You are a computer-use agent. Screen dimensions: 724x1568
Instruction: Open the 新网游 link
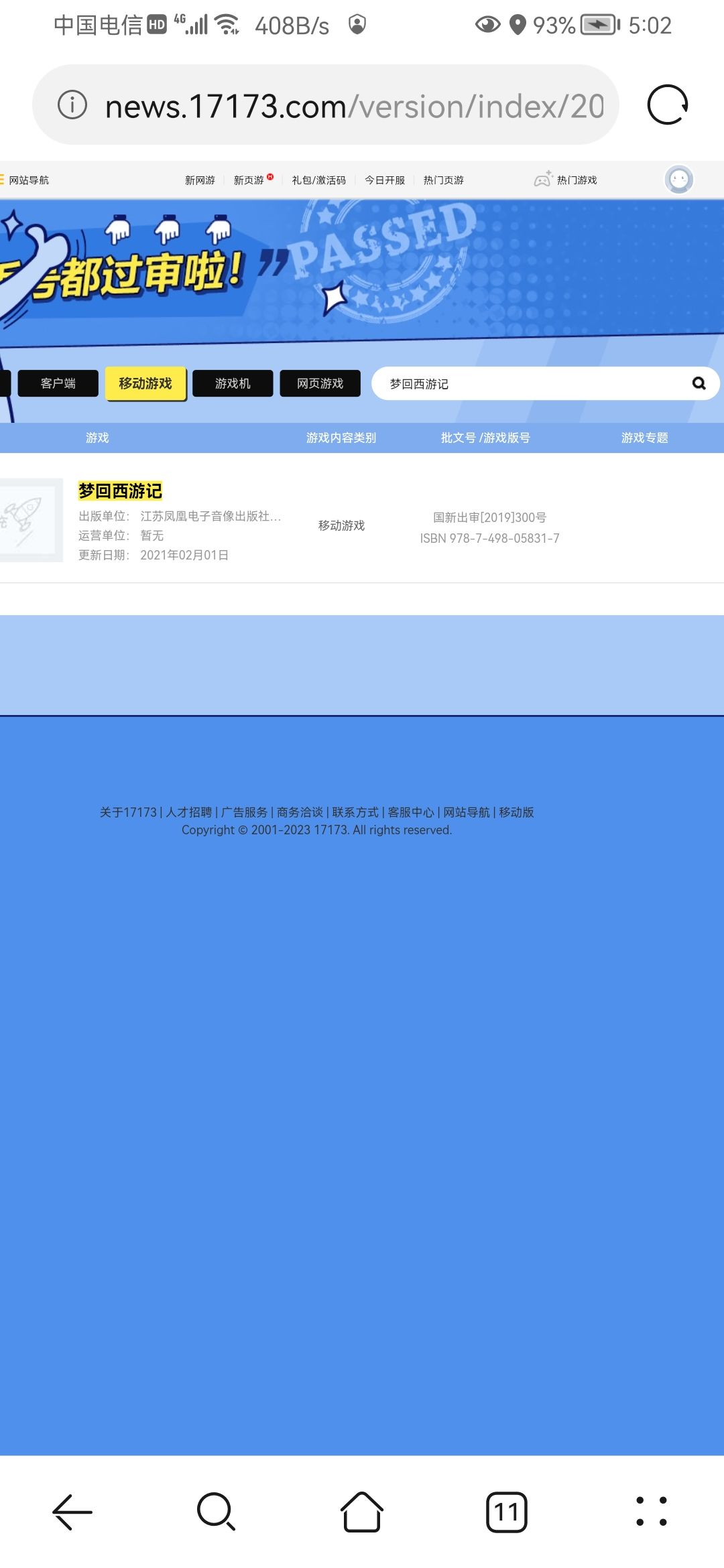pyautogui.click(x=200, y=180)
